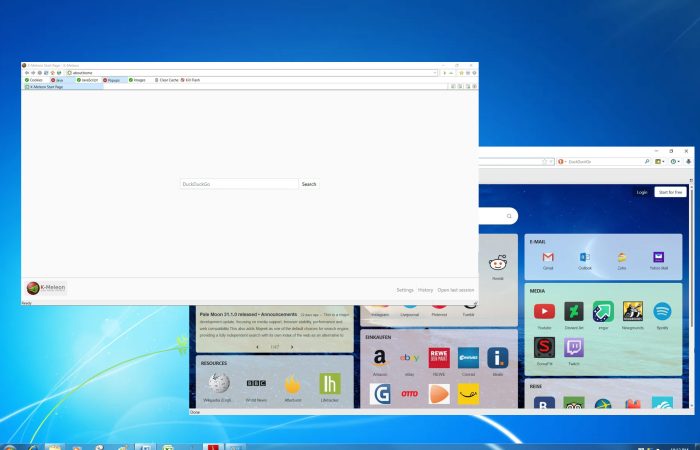The height and width of the screenshot is (450, 700).
Task: Click Pale Moon 31.1.0 released headline
Action: coord(248,314)
